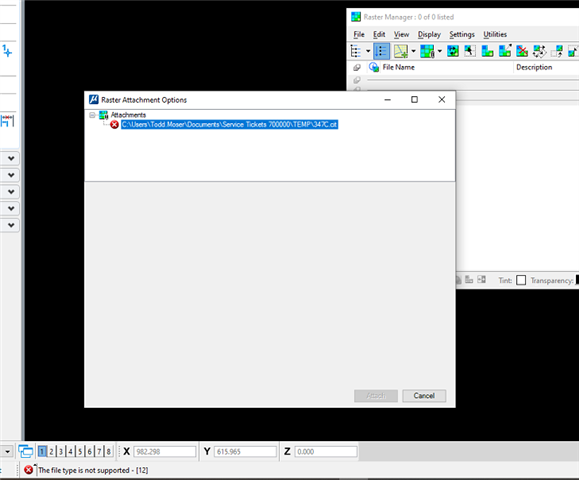This screenshot has width=579, height=480.
Task: Click the raster mirror/flip icon
Action: 557,51
